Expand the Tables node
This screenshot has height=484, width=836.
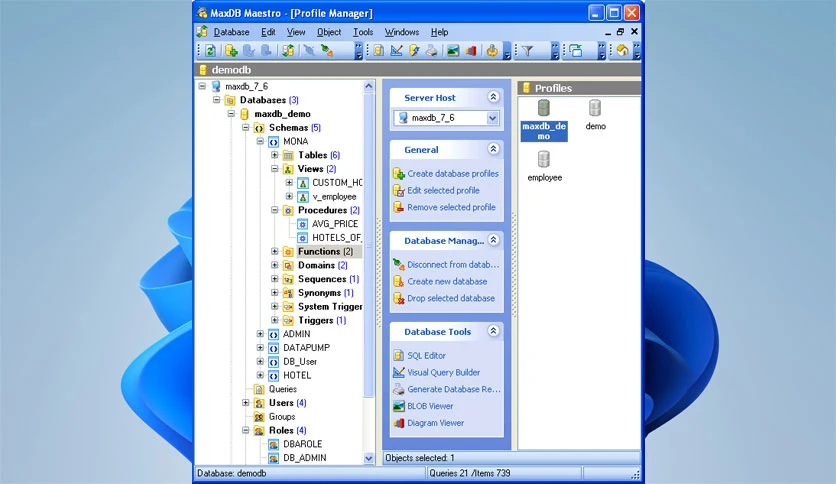275,155
